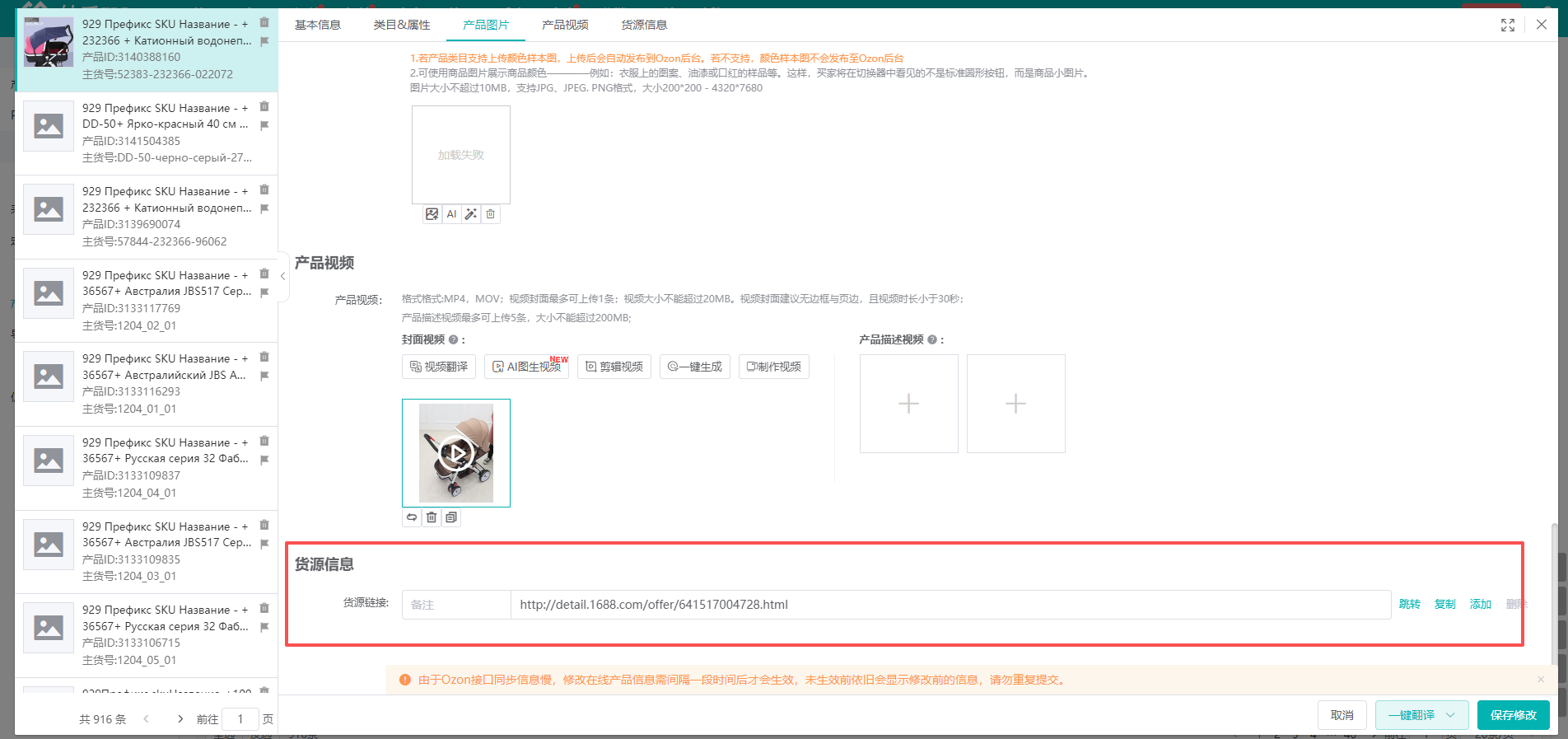The height and width of the screenshot is (739, 1568).
Task: Click the 剪辑视频 button
Action: coord(614,367)
